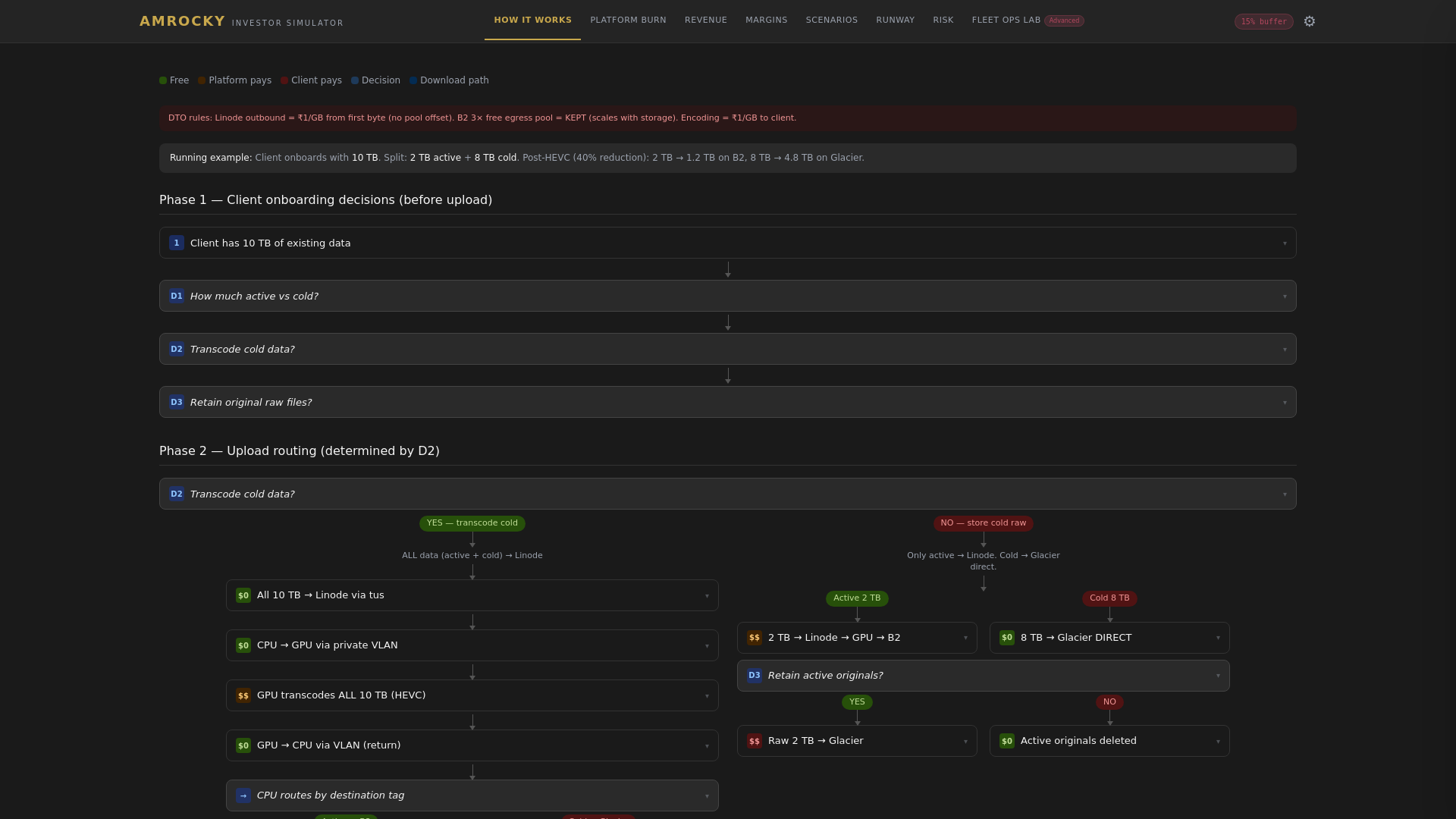Select the Margins tab

point(766,20)
